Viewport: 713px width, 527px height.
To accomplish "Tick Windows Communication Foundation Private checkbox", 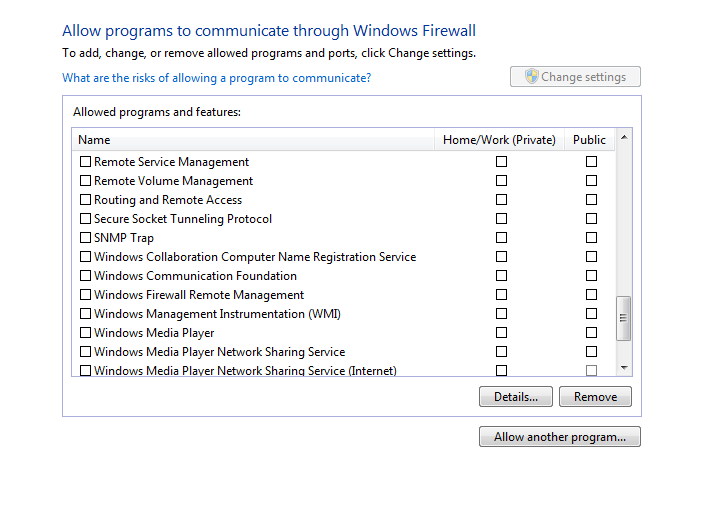I will point(501,276).
